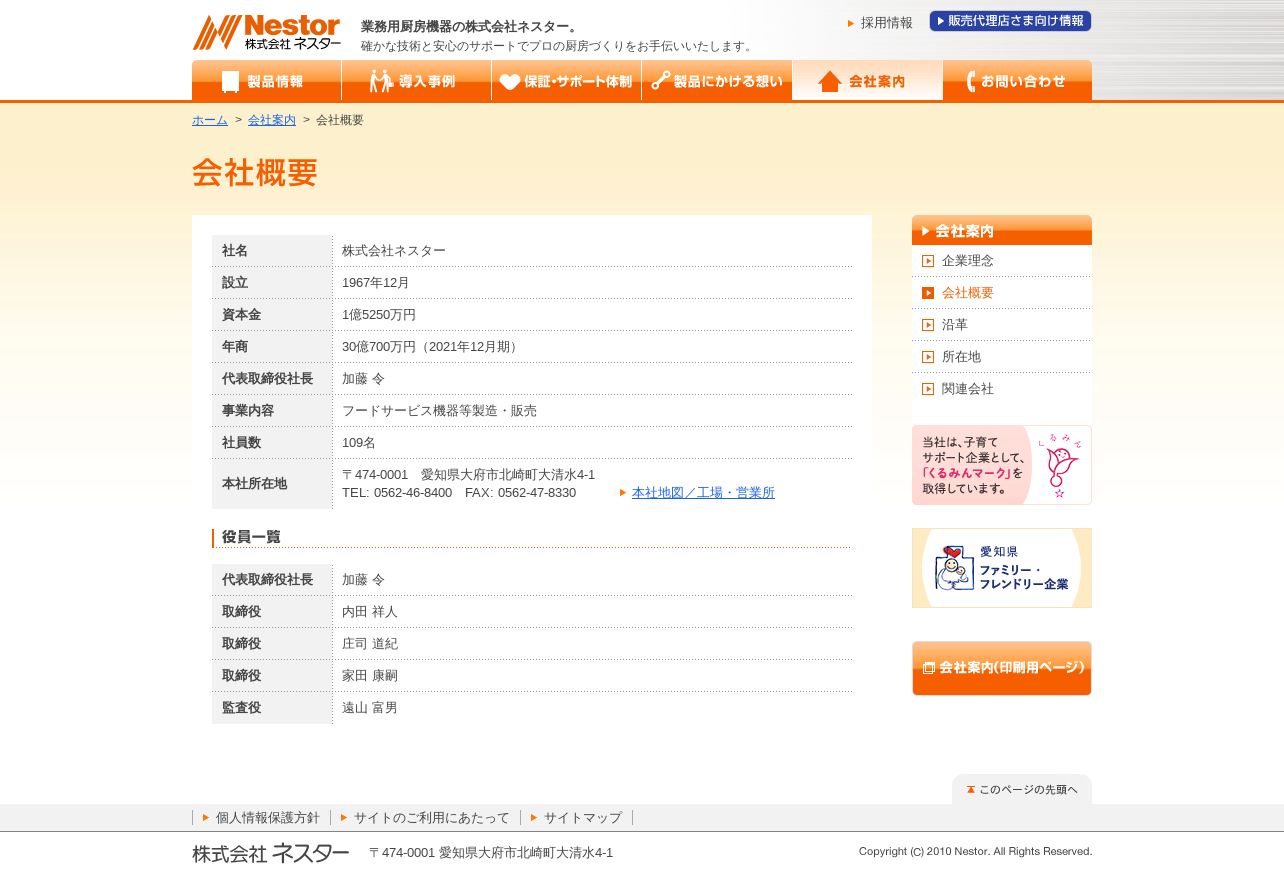The width and height of the screenshot is (1284, 879).
Task: Click the filled arrow icon beside 会社概要
Action: (928, 293)
